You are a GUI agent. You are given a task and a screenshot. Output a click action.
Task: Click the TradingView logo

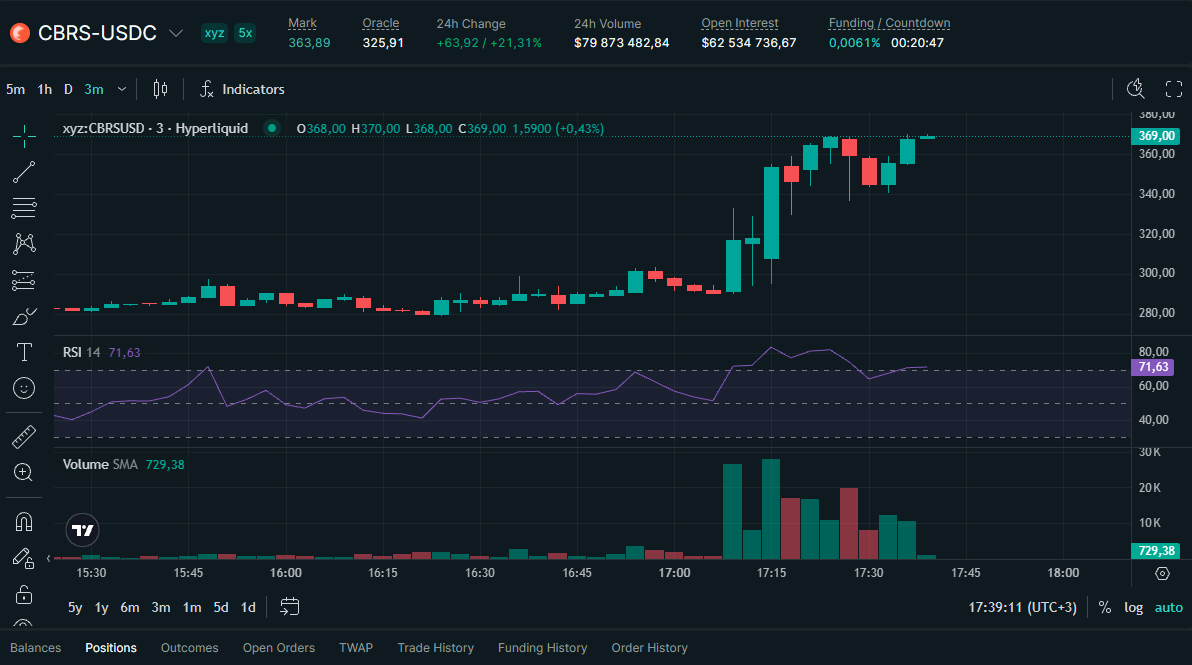coord(82,530)
